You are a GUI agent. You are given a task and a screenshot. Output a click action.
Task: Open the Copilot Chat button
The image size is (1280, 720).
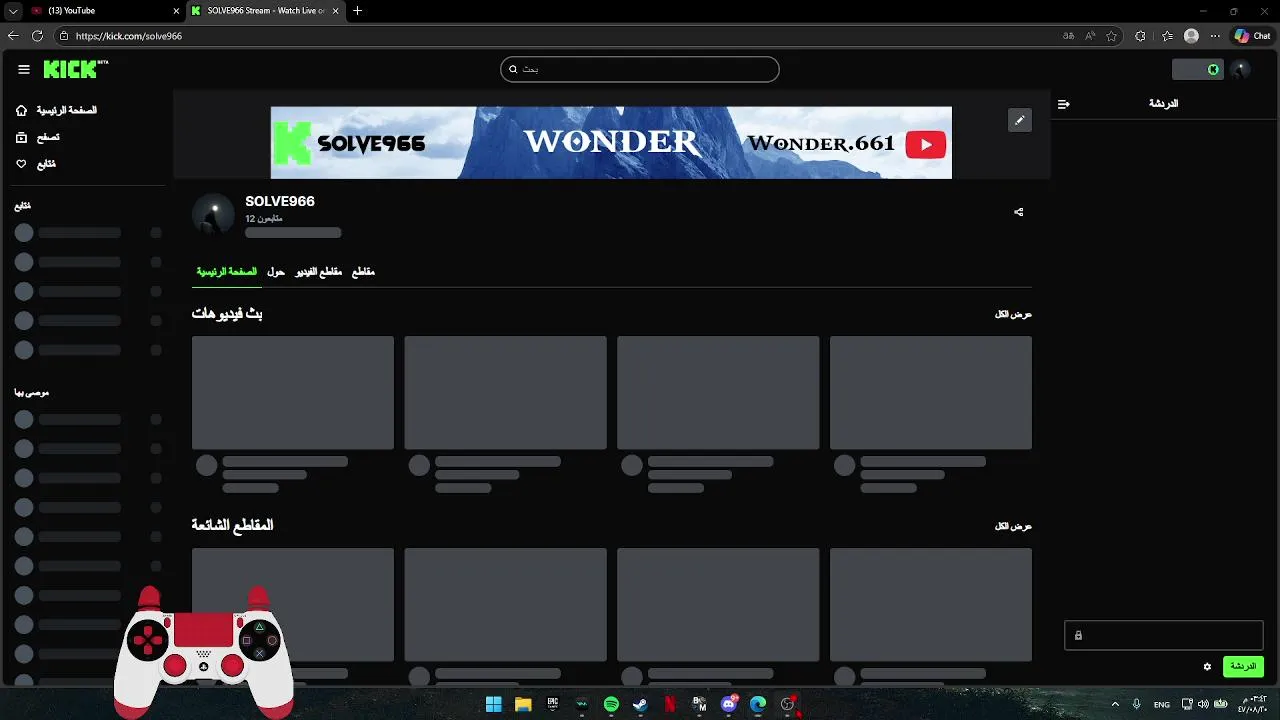pos(1252,36)
